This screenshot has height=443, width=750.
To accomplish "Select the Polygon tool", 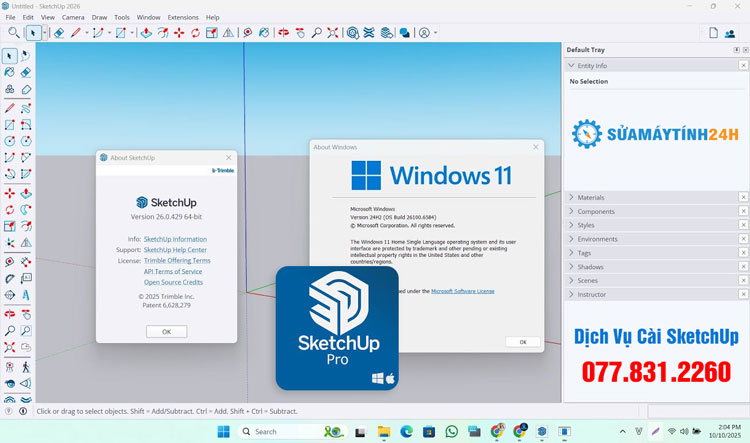I will click(26, 141).
